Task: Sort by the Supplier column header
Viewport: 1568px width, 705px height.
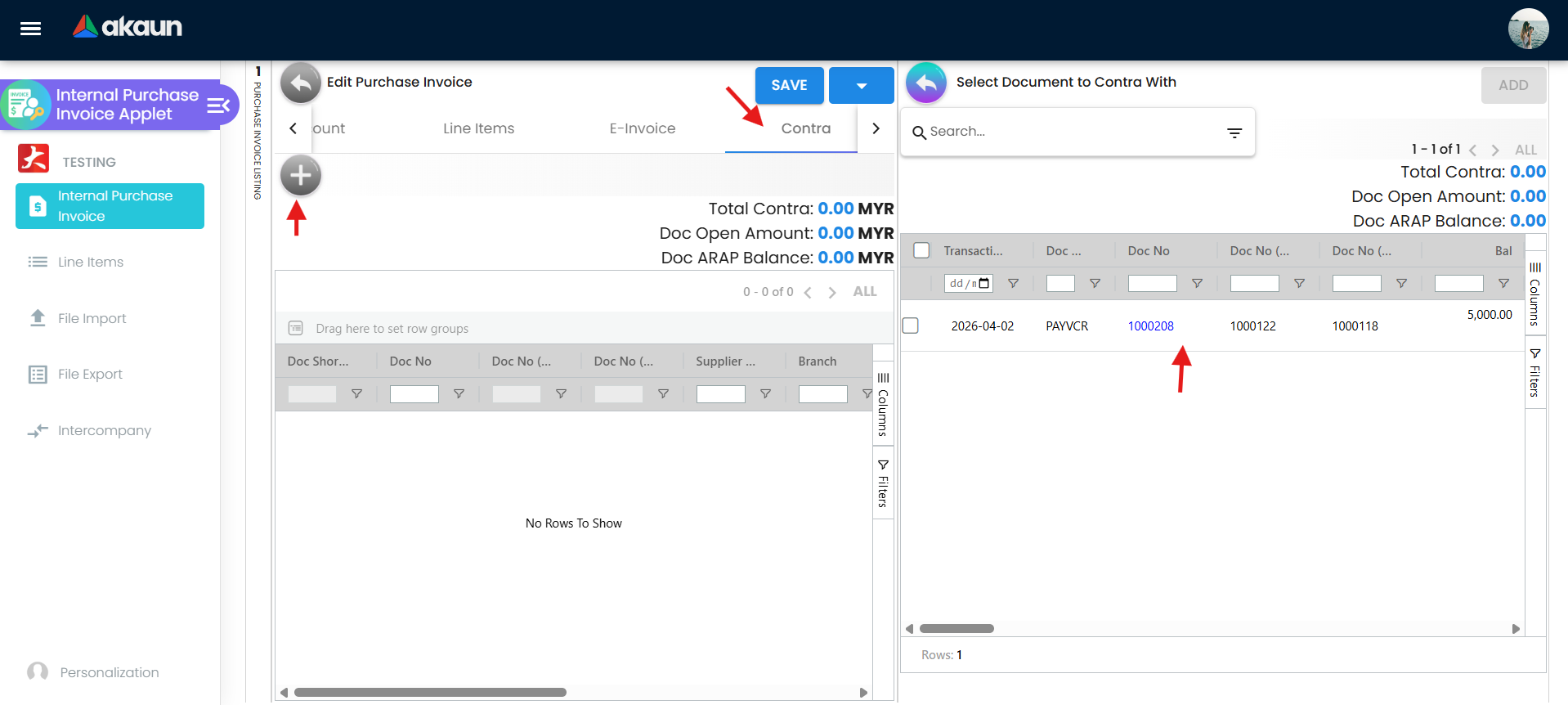Action: click(726, 361)
